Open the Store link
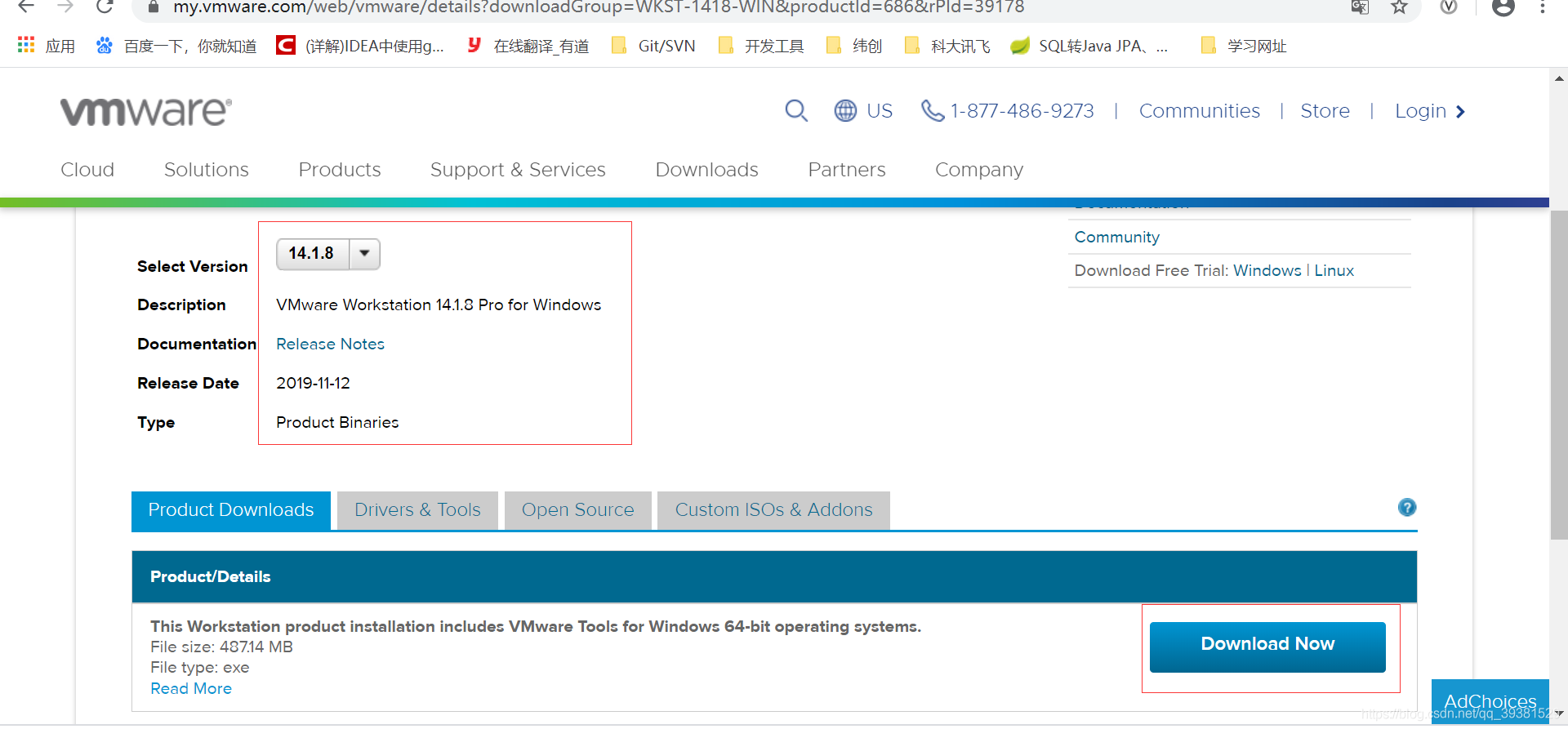This screenshot has height=729, width=1568. 1325,111
